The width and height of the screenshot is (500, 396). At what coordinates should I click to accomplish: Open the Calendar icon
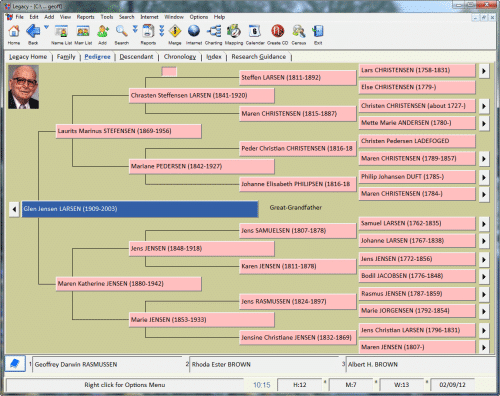coord(255,31)
